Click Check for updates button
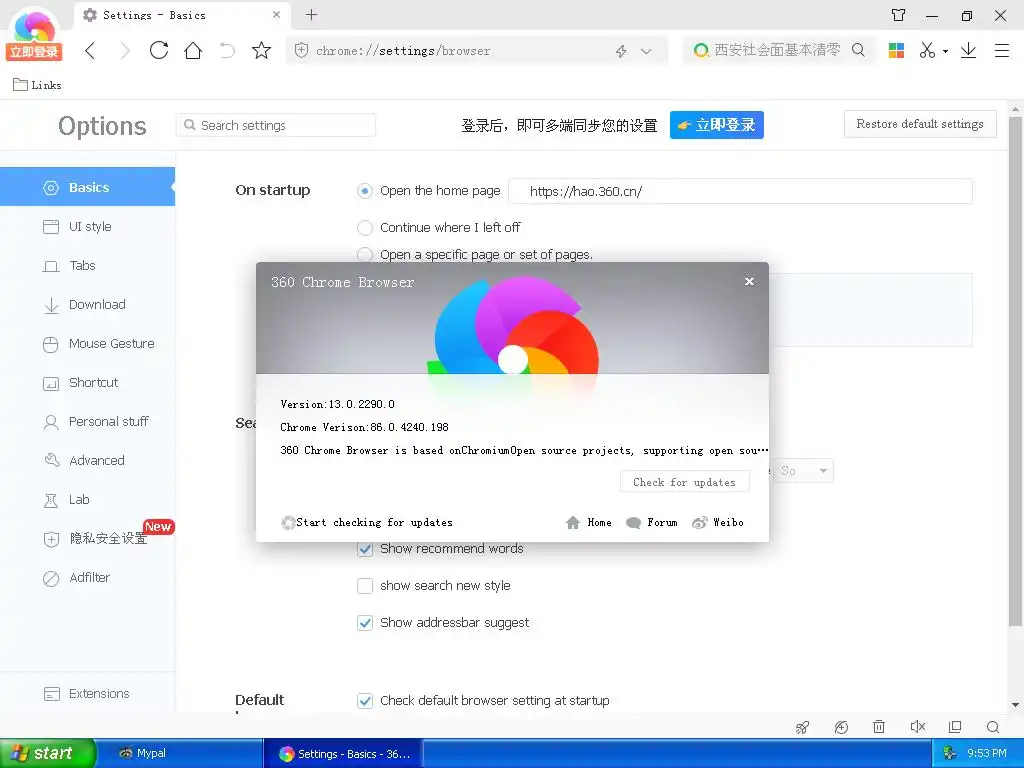This screenshot has width=1024, height=768. [684, 482]
